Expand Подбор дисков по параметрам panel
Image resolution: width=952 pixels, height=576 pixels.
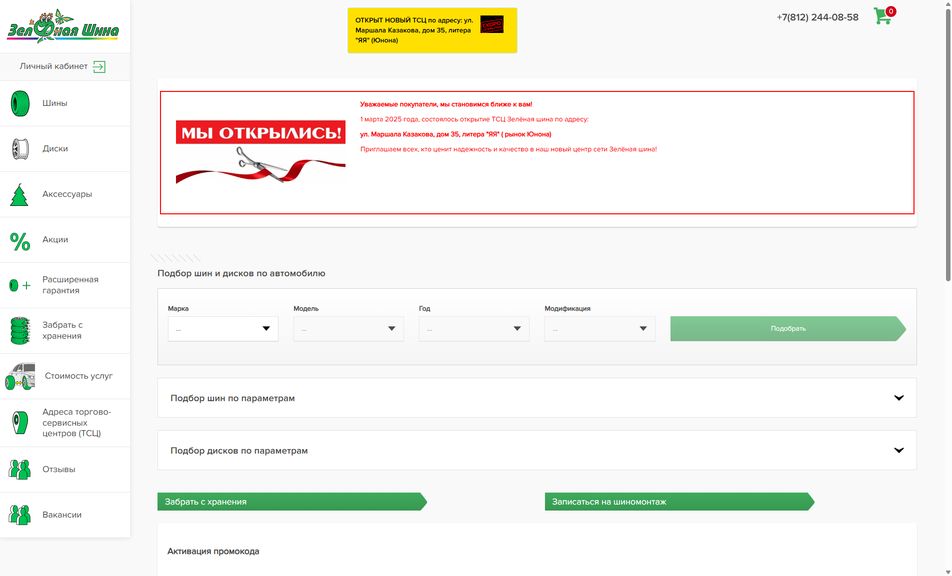click(537, 450)
